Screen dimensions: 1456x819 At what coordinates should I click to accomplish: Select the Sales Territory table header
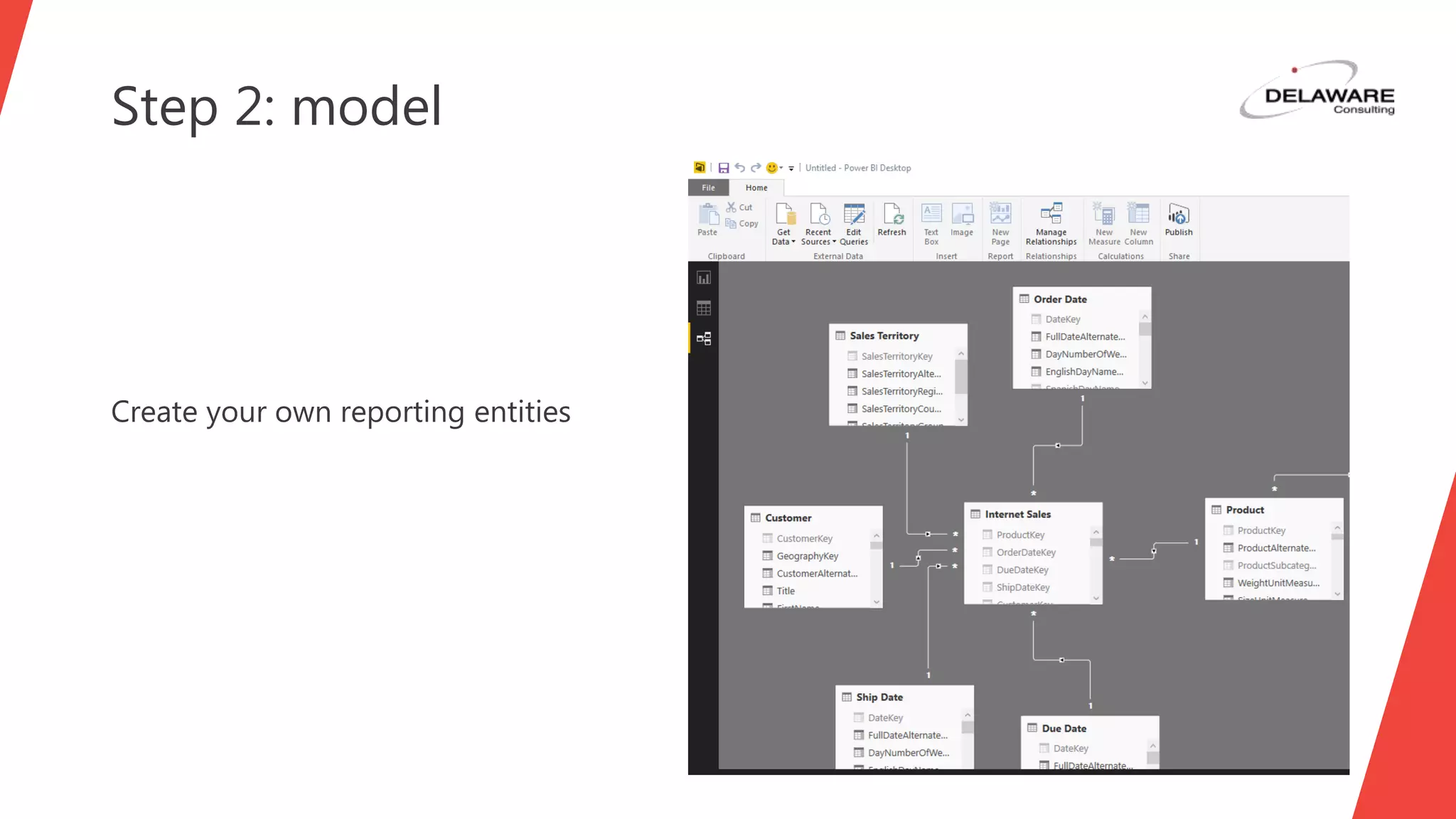[x=898, y=336]
